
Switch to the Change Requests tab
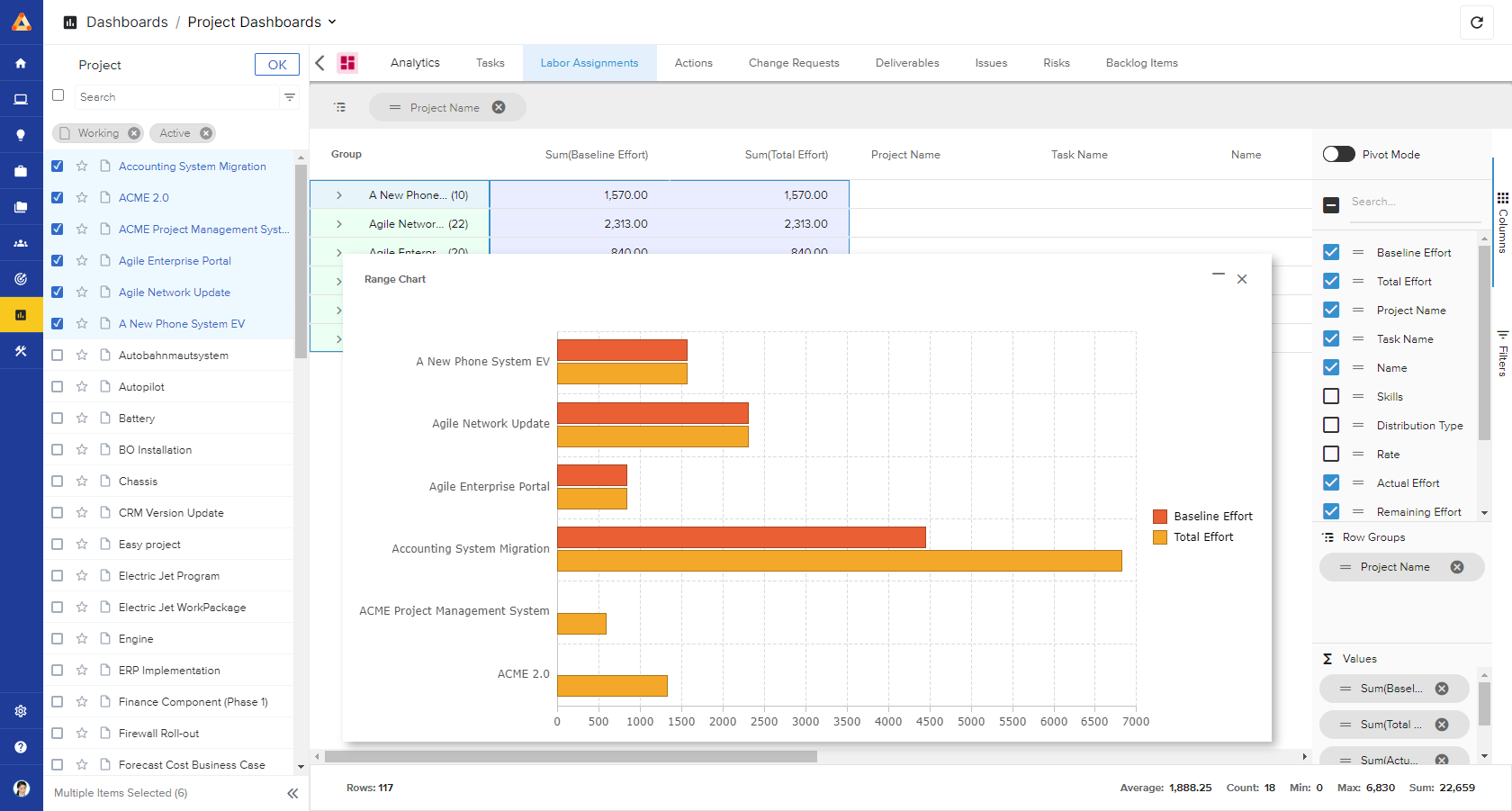coord(794,63)
